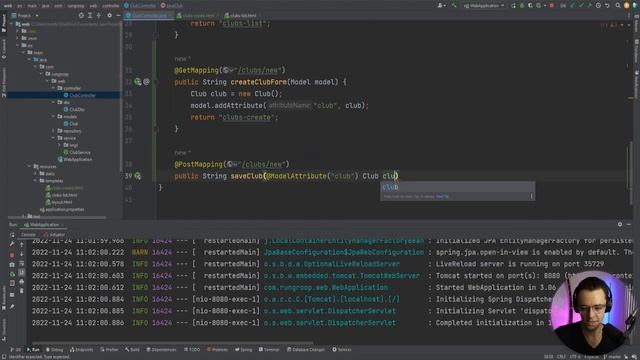Screen dimensions: 640x360
Task: Click the camera dump threads icon
Action: [12, 264]
